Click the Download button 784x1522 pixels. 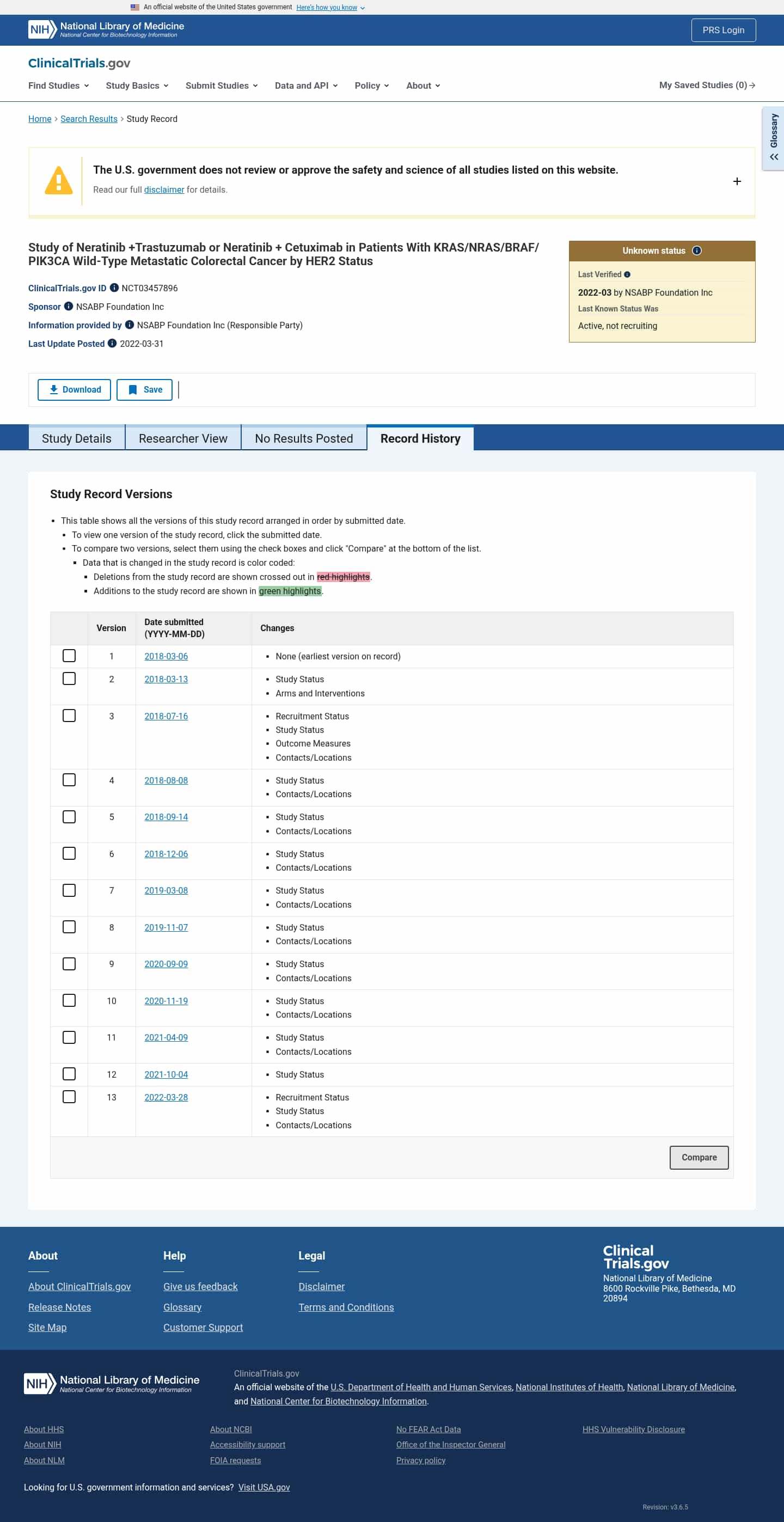click(x=75, y=389)
